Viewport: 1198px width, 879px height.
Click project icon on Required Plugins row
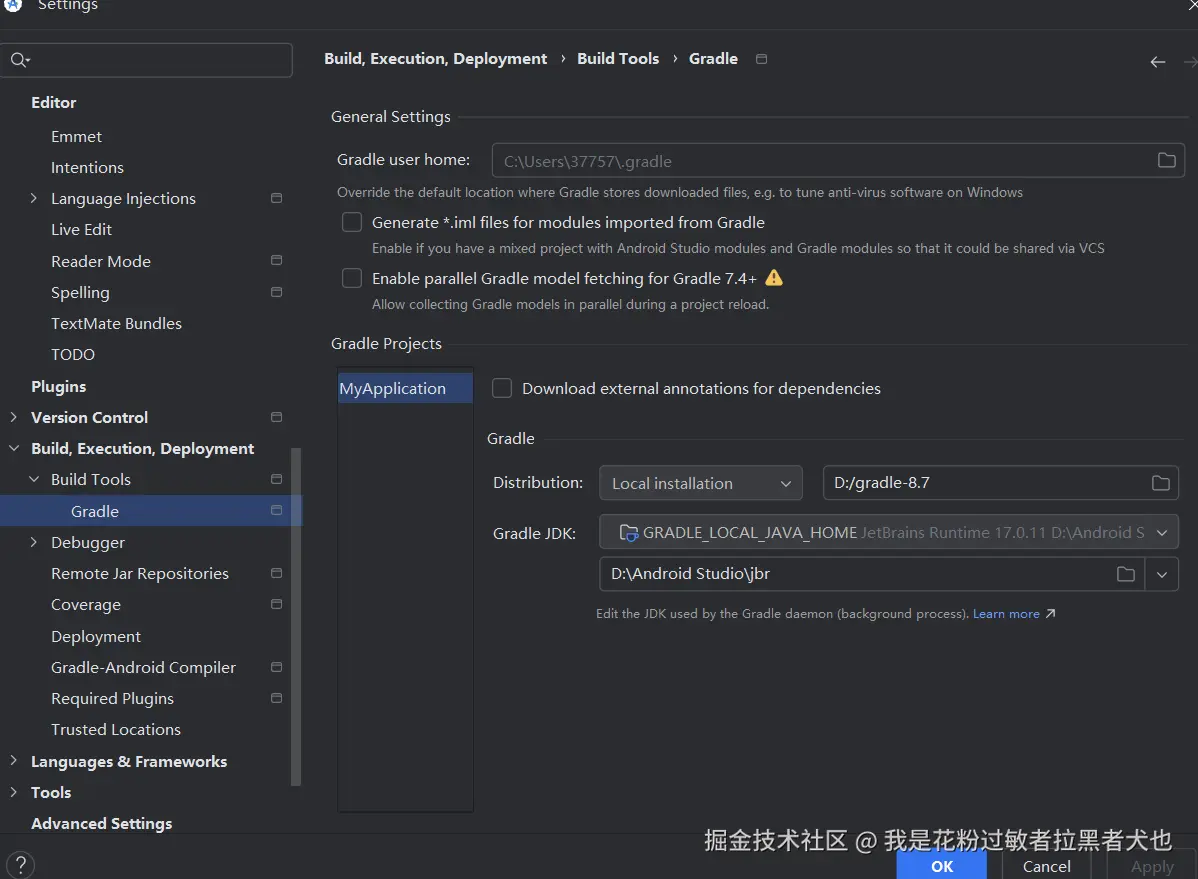tap(277, 699)
